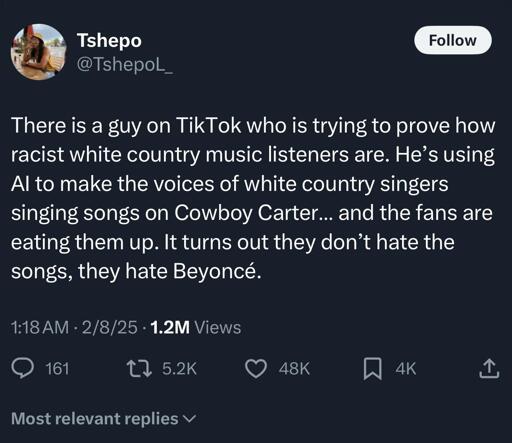Open the @TshepoL_ handle link

pyautogui.click(x=125, y=63)
